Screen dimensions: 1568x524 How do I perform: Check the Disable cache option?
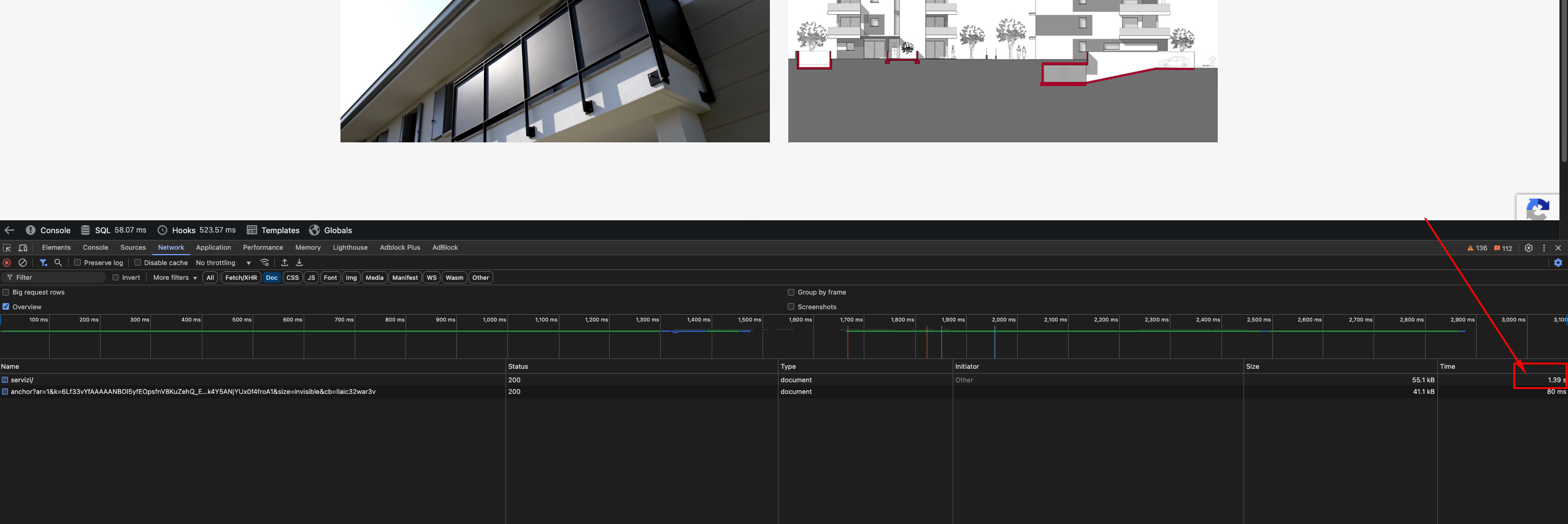(138, 263)
